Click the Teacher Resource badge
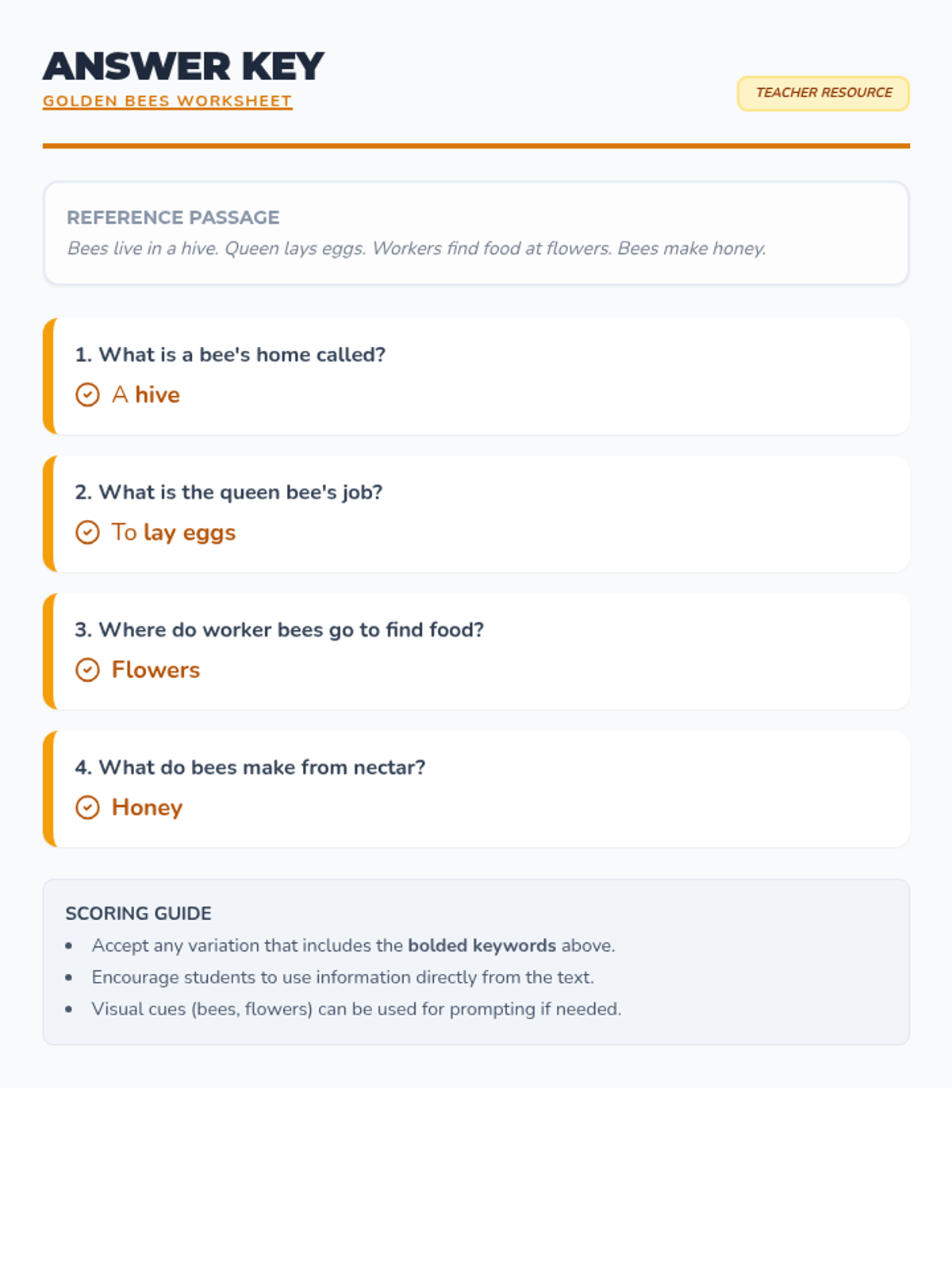952x1270 pixels. coord(823,93)
